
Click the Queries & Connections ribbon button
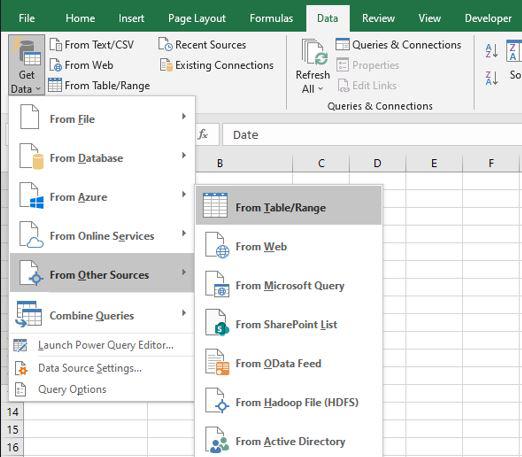(x=399, y=44)
